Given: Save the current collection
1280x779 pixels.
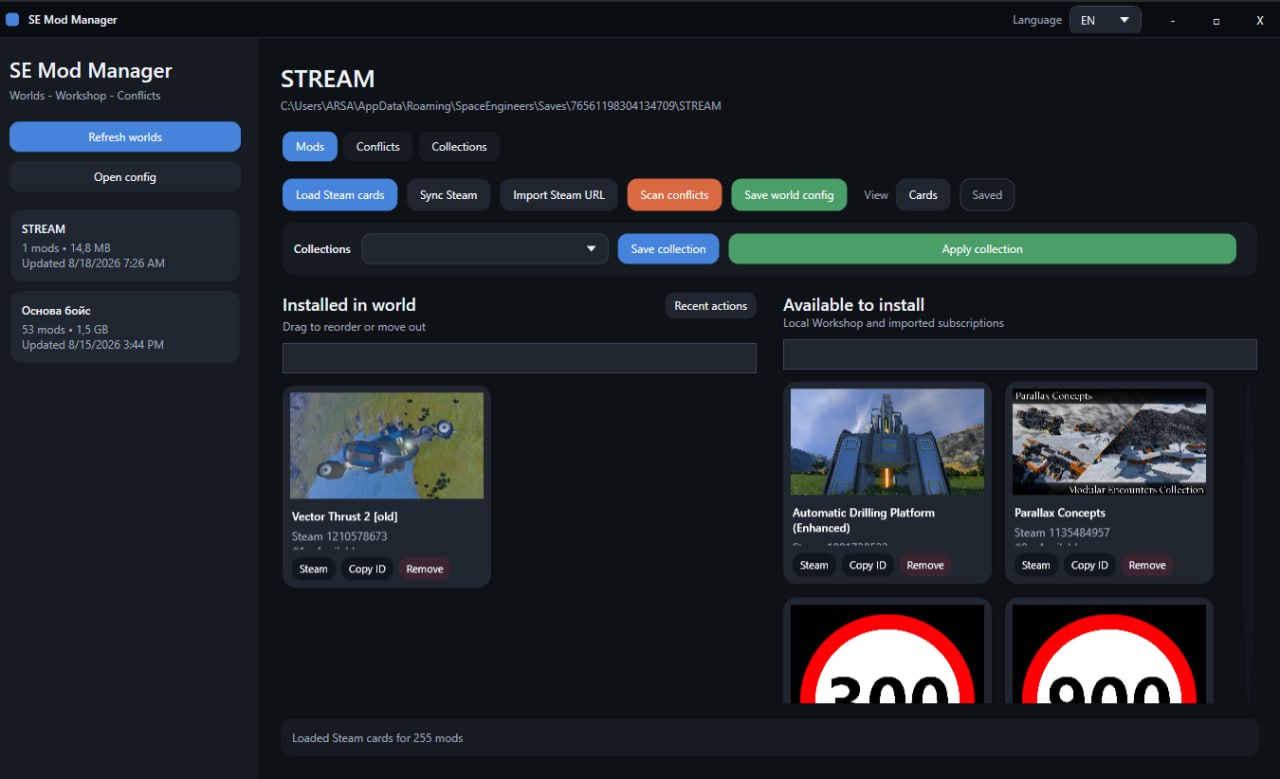Looking at the screenshot, I should (668, 249).
